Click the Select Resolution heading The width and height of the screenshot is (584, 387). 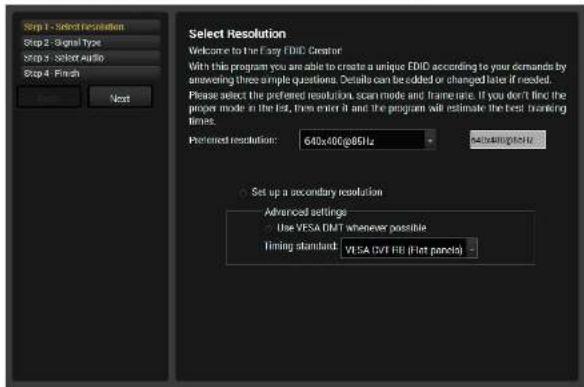[237, 34]
